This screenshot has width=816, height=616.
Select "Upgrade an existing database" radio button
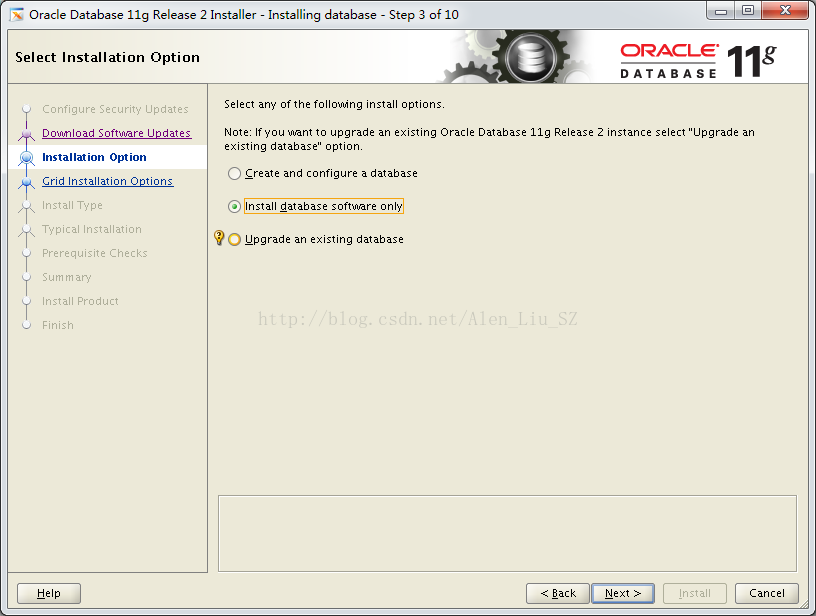[235, 239]
